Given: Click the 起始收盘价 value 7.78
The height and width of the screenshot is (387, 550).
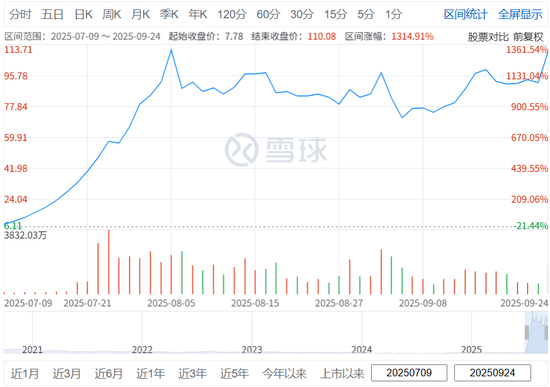Looking at the screenshot, I should (x=234, y=36).
